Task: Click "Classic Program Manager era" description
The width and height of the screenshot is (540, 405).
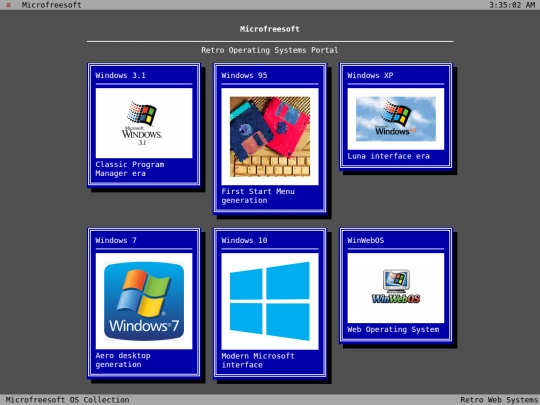Action: [x=130, y=169]
